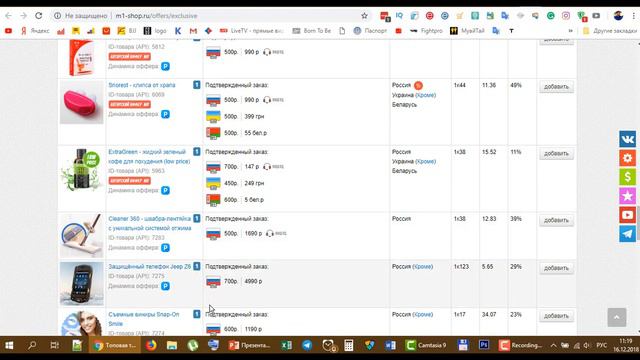
Task: Open the Telegram taskbar app
Action: [307, 346]
